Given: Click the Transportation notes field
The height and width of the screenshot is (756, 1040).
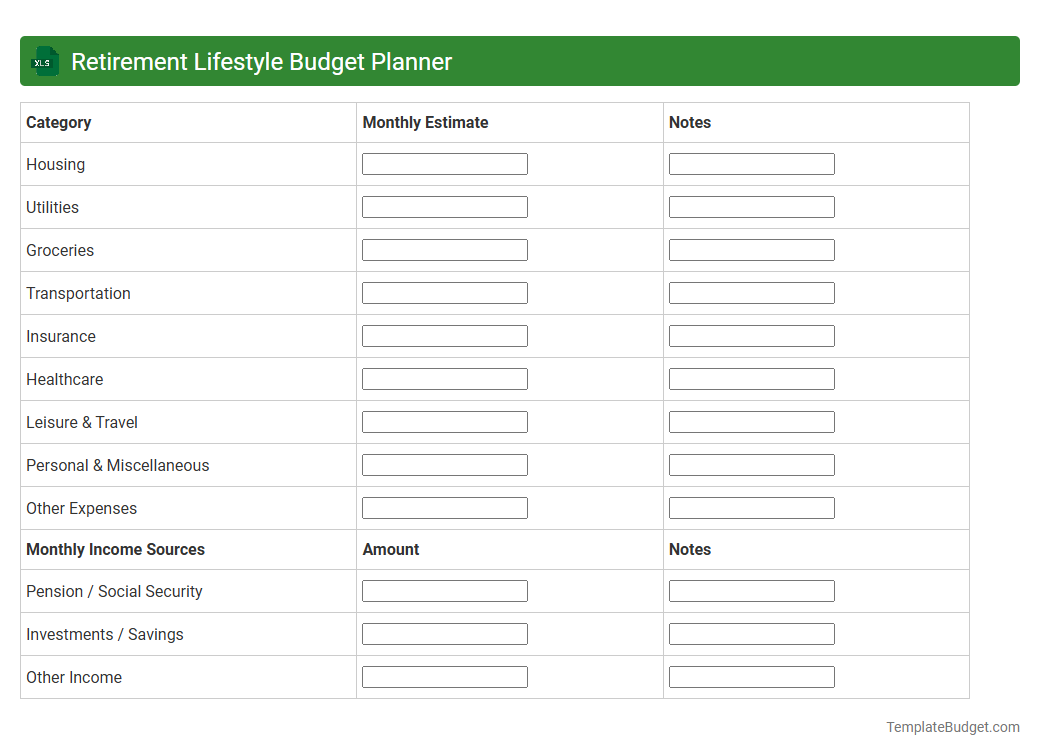Looking at the screenshot, I should (751, 292).
